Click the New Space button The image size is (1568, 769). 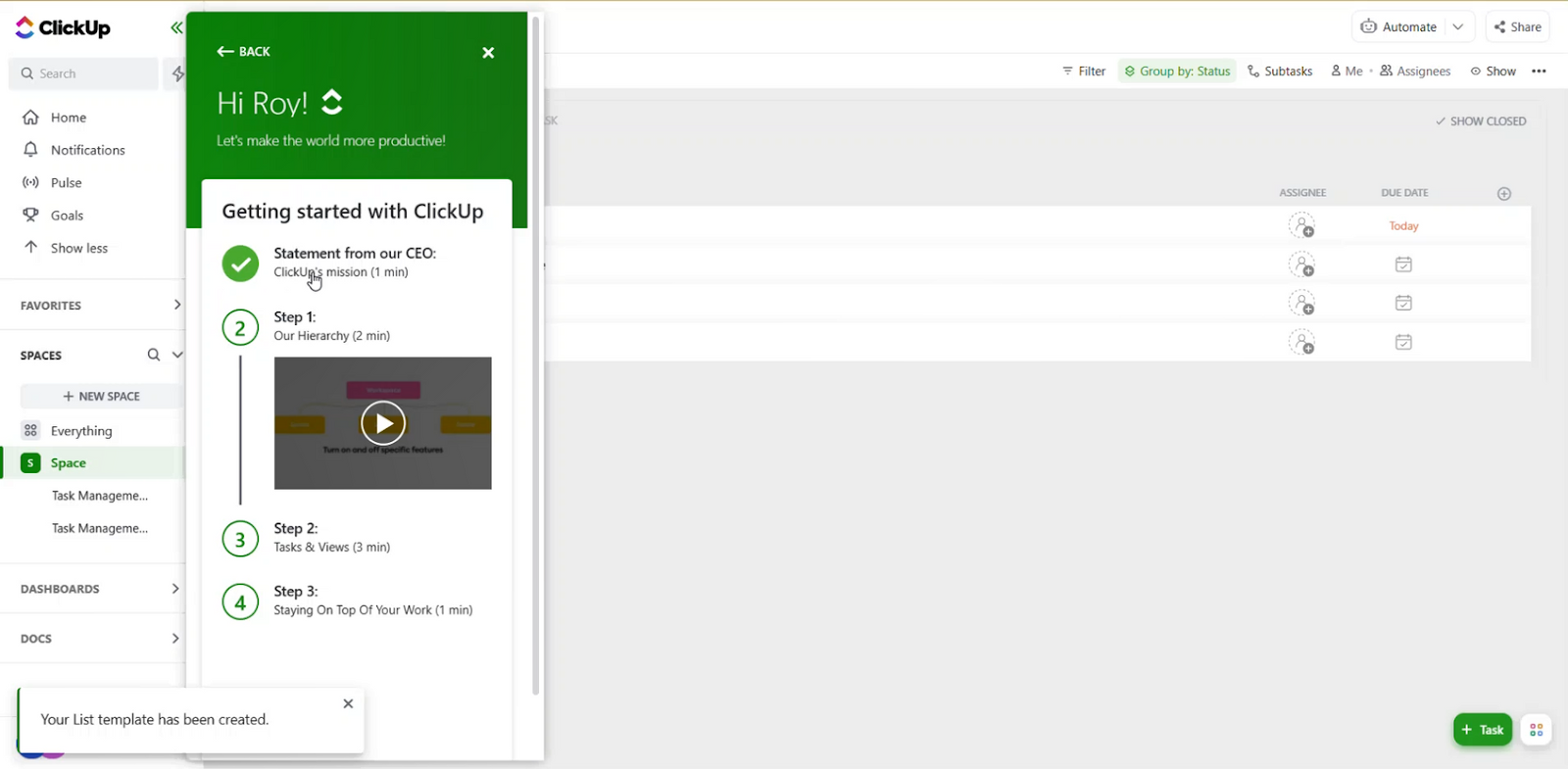coord(102,396)
